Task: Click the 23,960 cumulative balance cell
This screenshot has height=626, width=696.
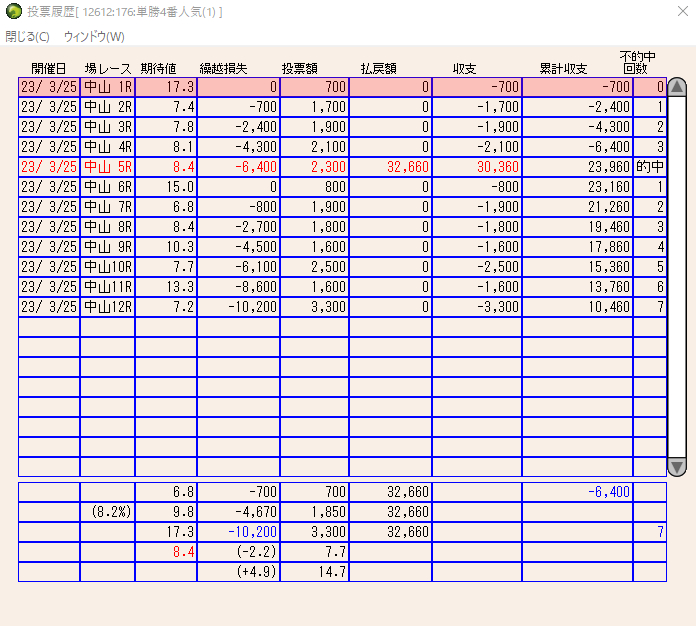Action: click(577, 167)
